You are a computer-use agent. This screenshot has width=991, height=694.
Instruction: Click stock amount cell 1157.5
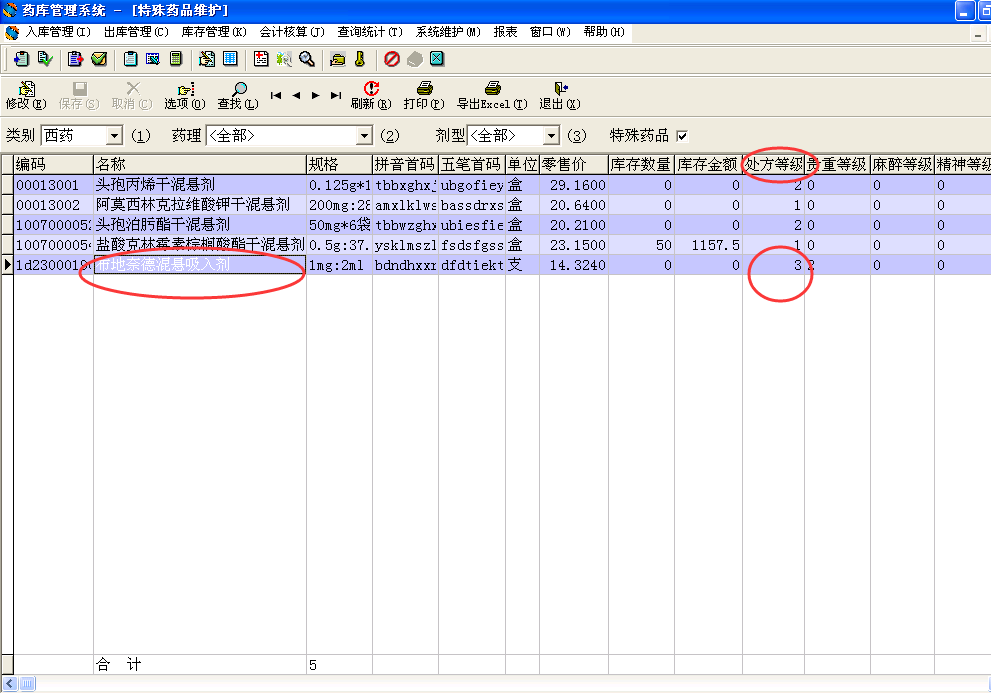(x=708, y=245)
